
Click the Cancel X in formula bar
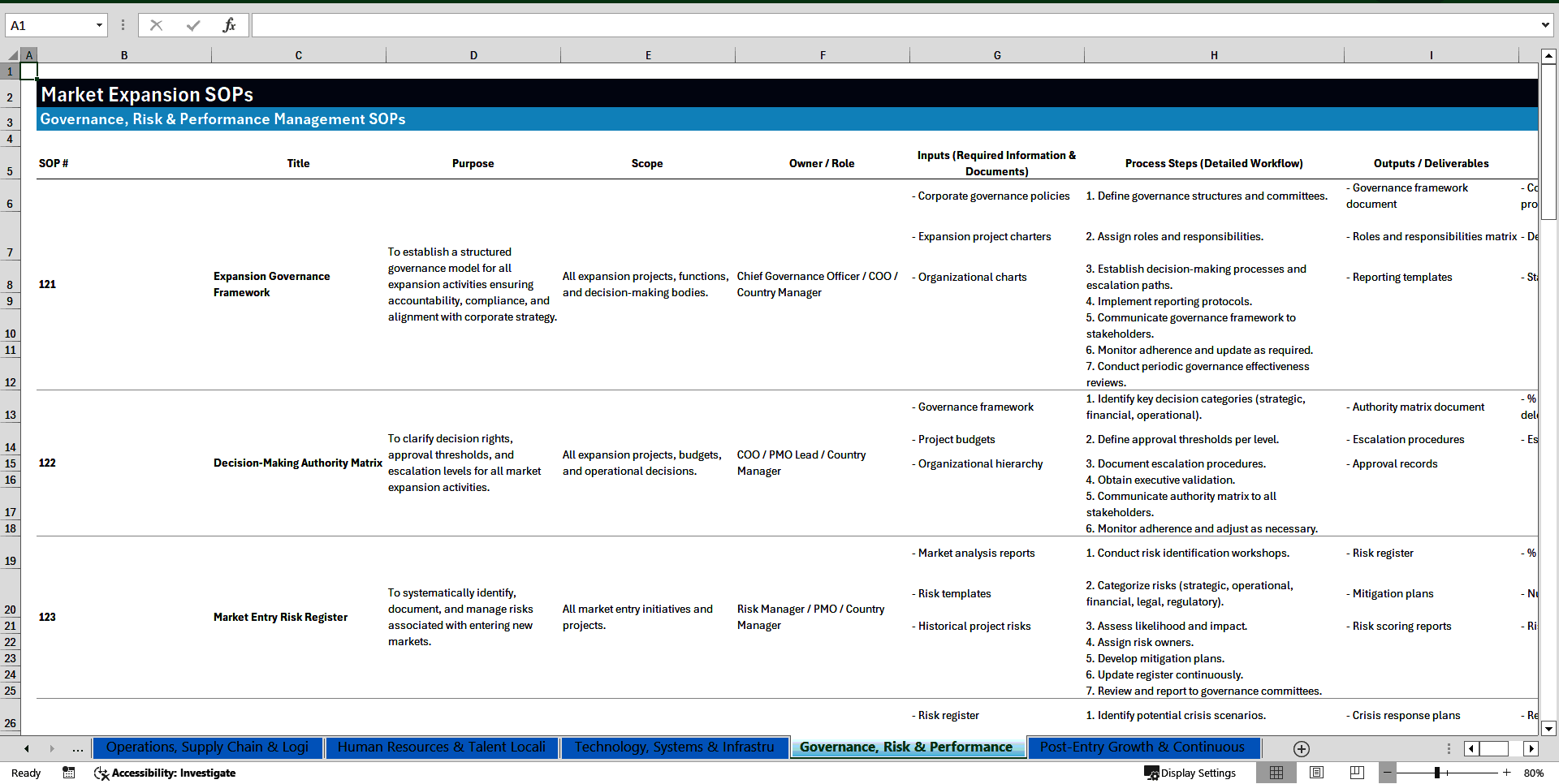point(156,25)
